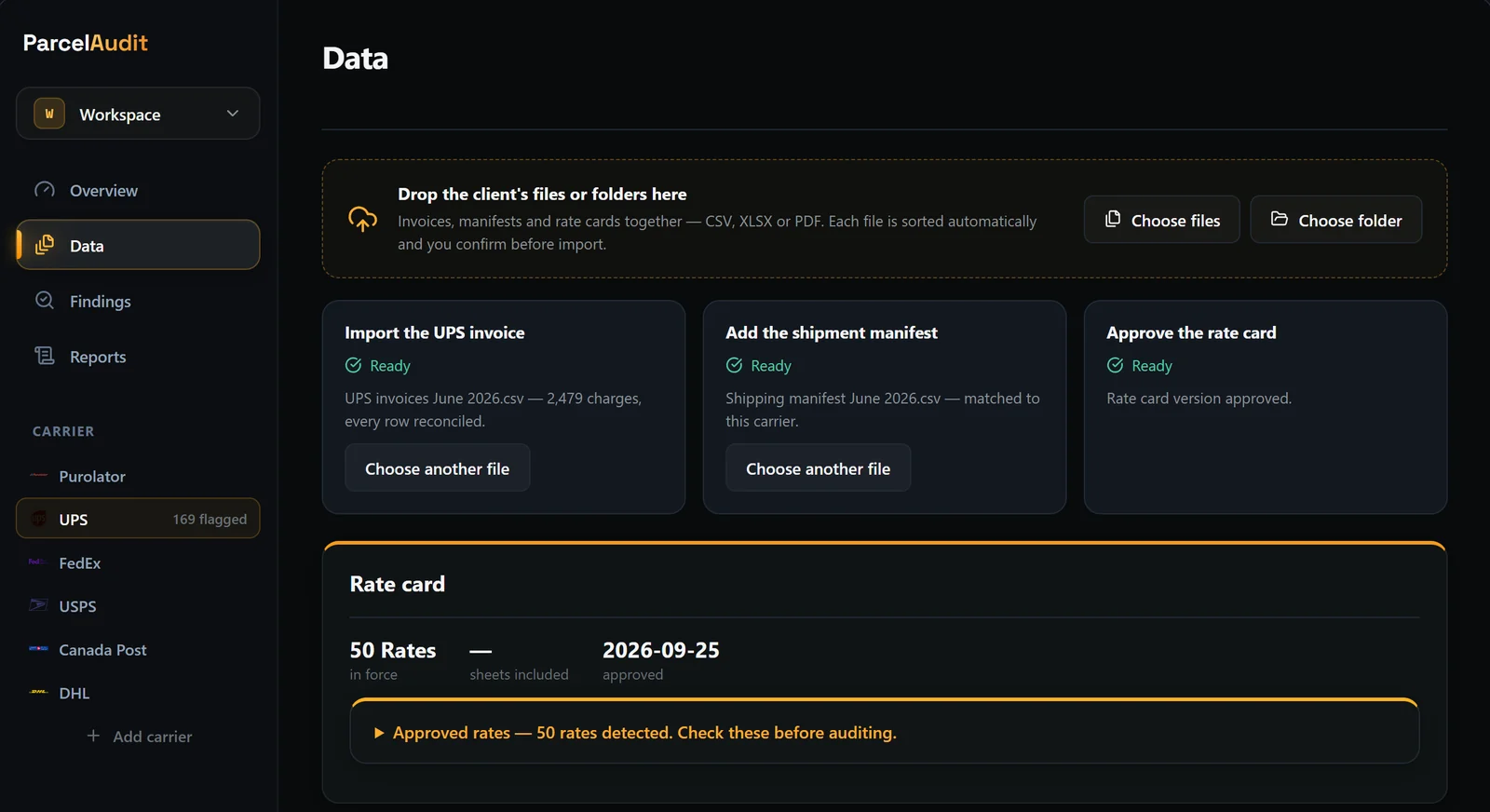The image size is (1490, 812).
Task: Click the Overview gauge icon in sidebar
Action: (45, 190)
